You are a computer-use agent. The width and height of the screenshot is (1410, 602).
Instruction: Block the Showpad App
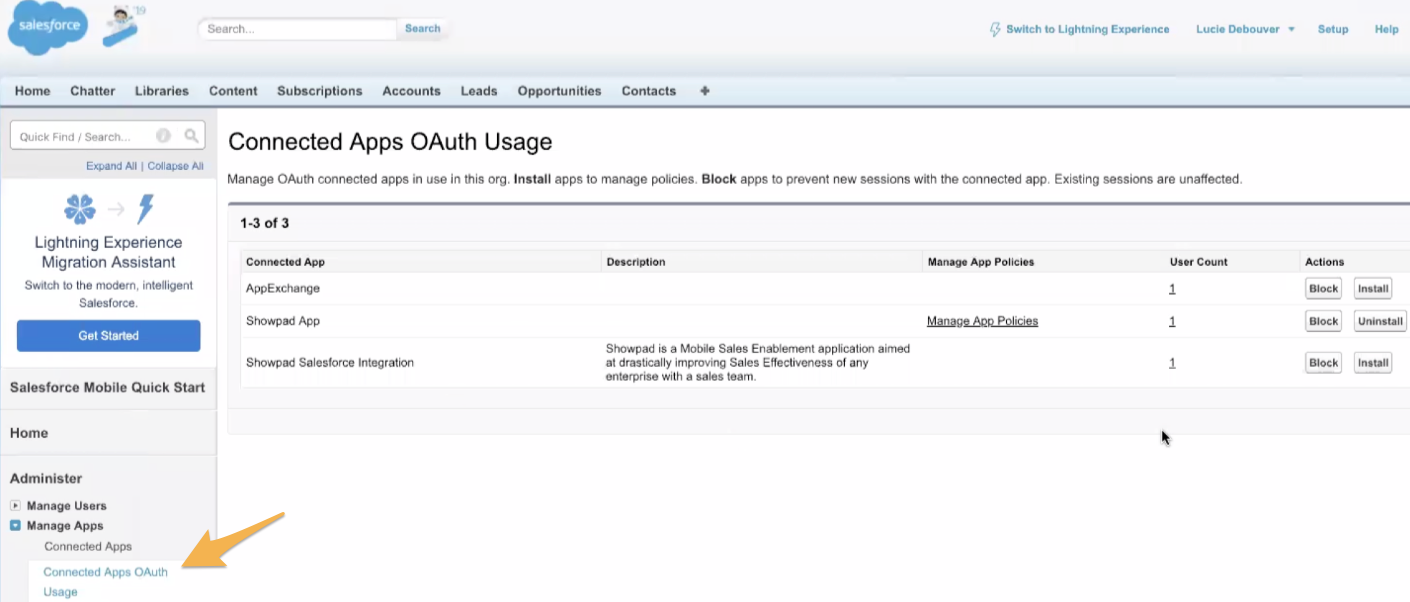point(1323,321)
